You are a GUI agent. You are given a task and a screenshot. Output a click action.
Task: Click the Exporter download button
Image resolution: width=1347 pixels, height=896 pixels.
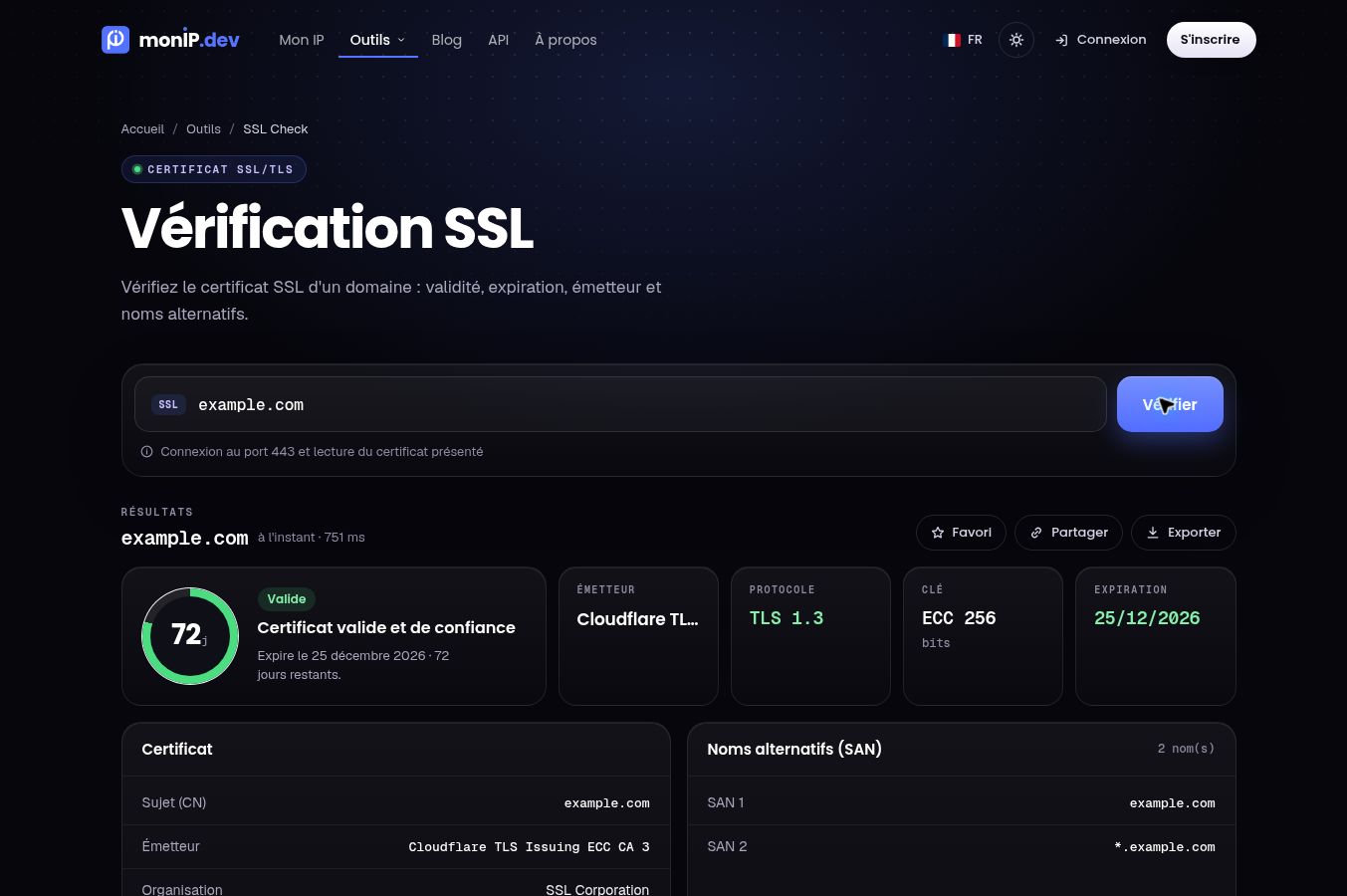click(1183, 533)
